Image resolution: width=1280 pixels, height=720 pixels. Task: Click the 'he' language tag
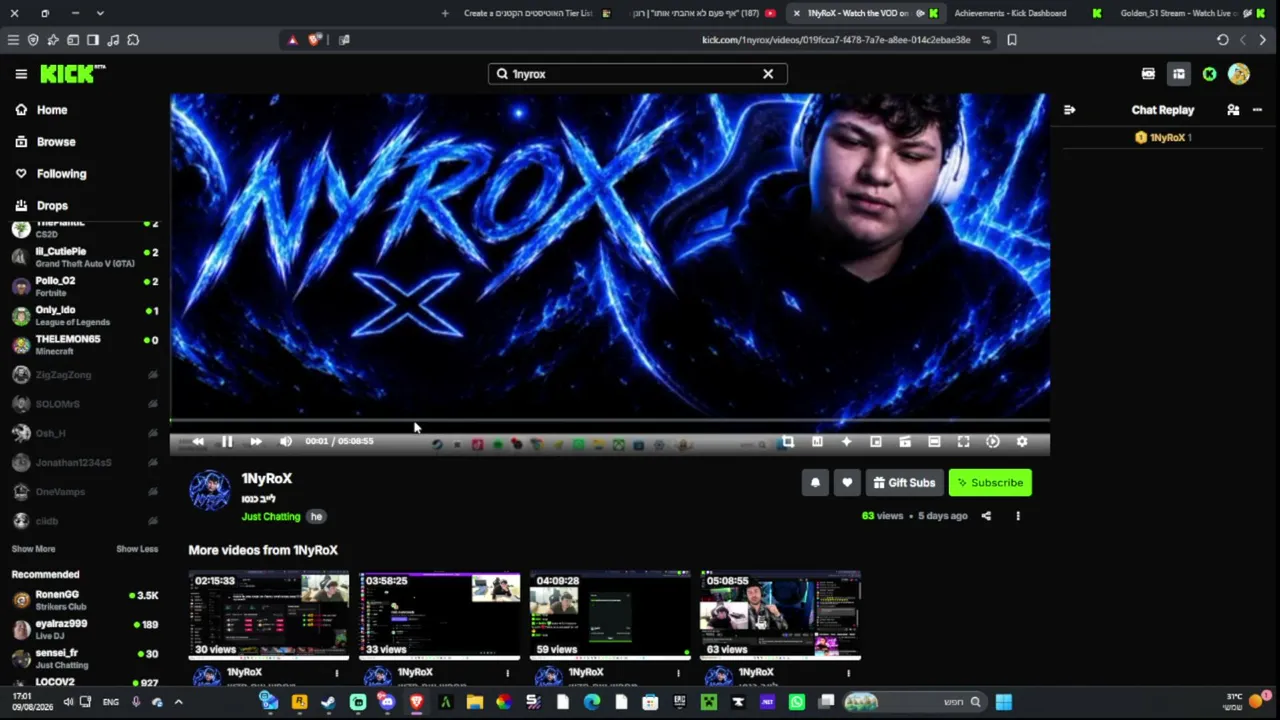[x=316, y=517]
